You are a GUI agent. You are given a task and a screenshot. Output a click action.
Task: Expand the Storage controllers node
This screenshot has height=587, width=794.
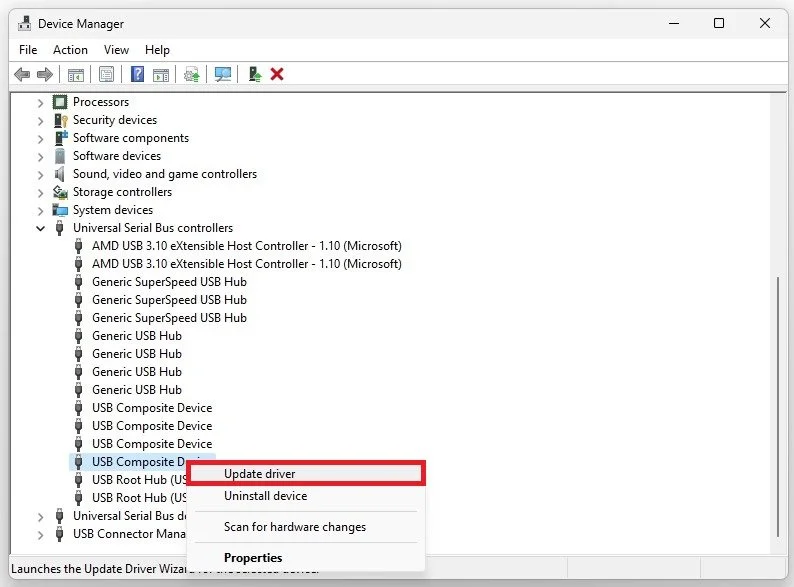pyautogui.click(x=41, y=192)
